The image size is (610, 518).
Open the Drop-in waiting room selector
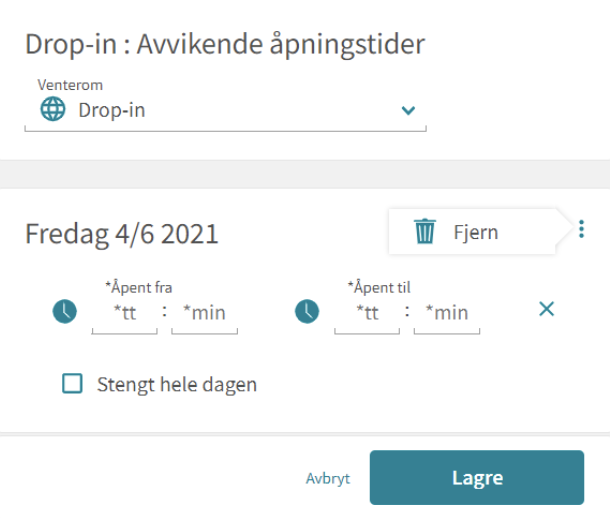226,110
